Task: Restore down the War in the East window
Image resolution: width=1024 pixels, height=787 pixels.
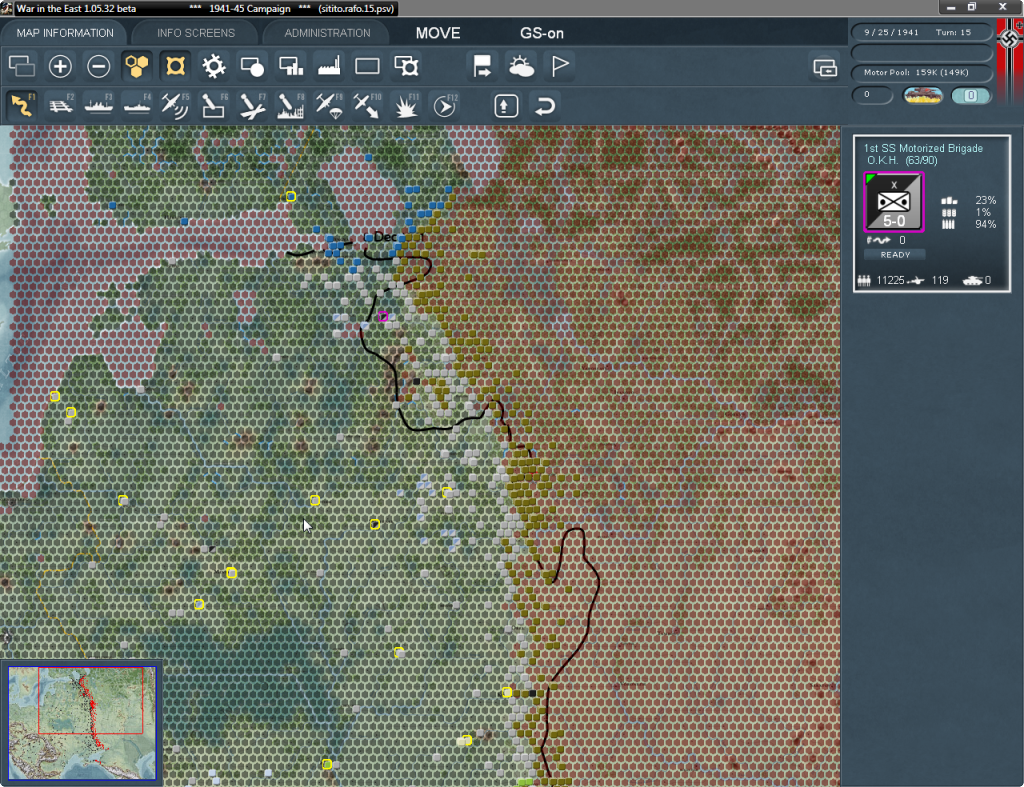Action: 972,7
